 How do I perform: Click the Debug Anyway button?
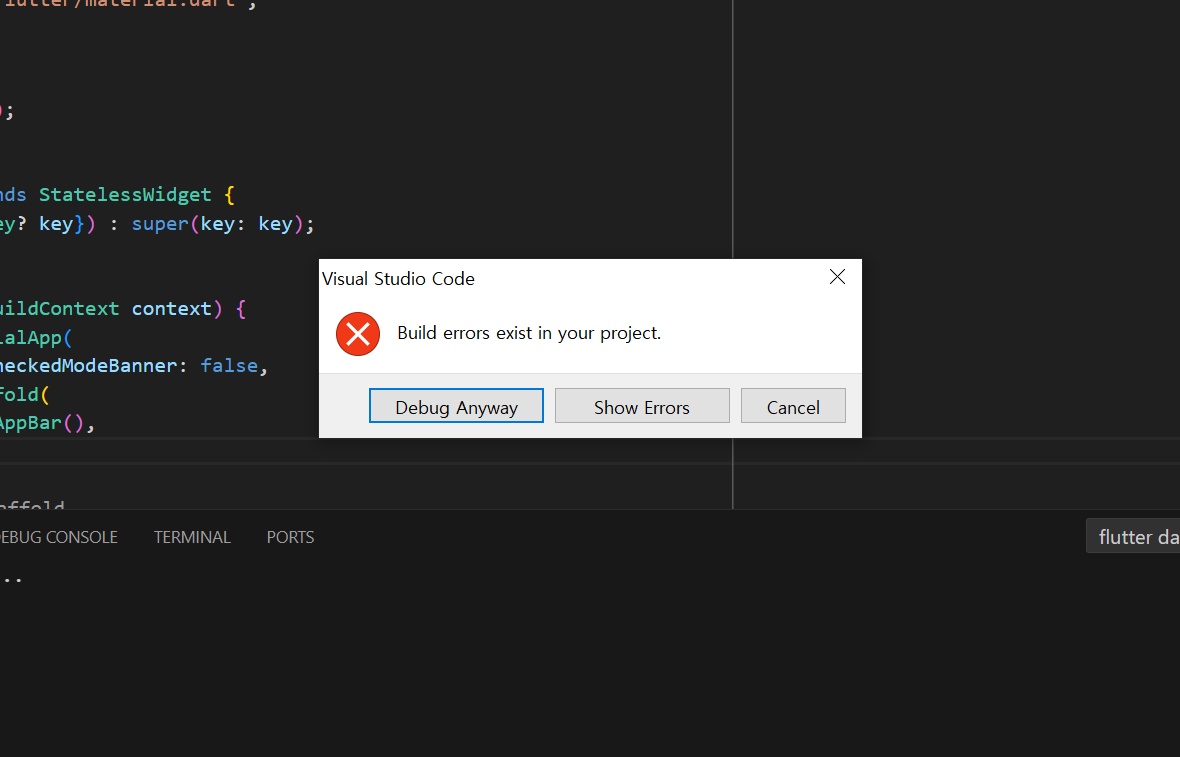456,406
